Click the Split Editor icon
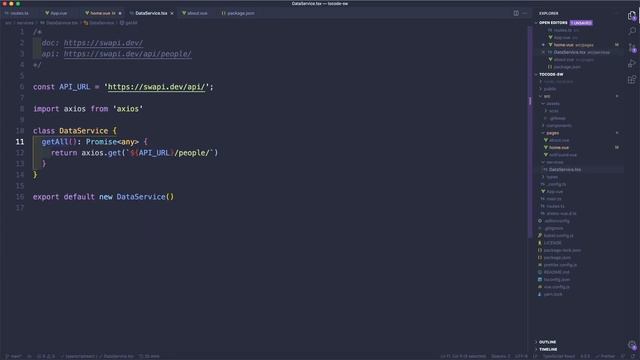The height and width of the screenshot is (360, 640). click(x=516, y=13)
